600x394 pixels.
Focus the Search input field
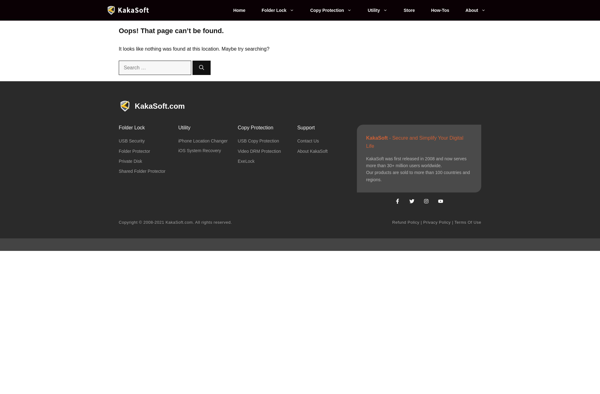coord(155,68)
